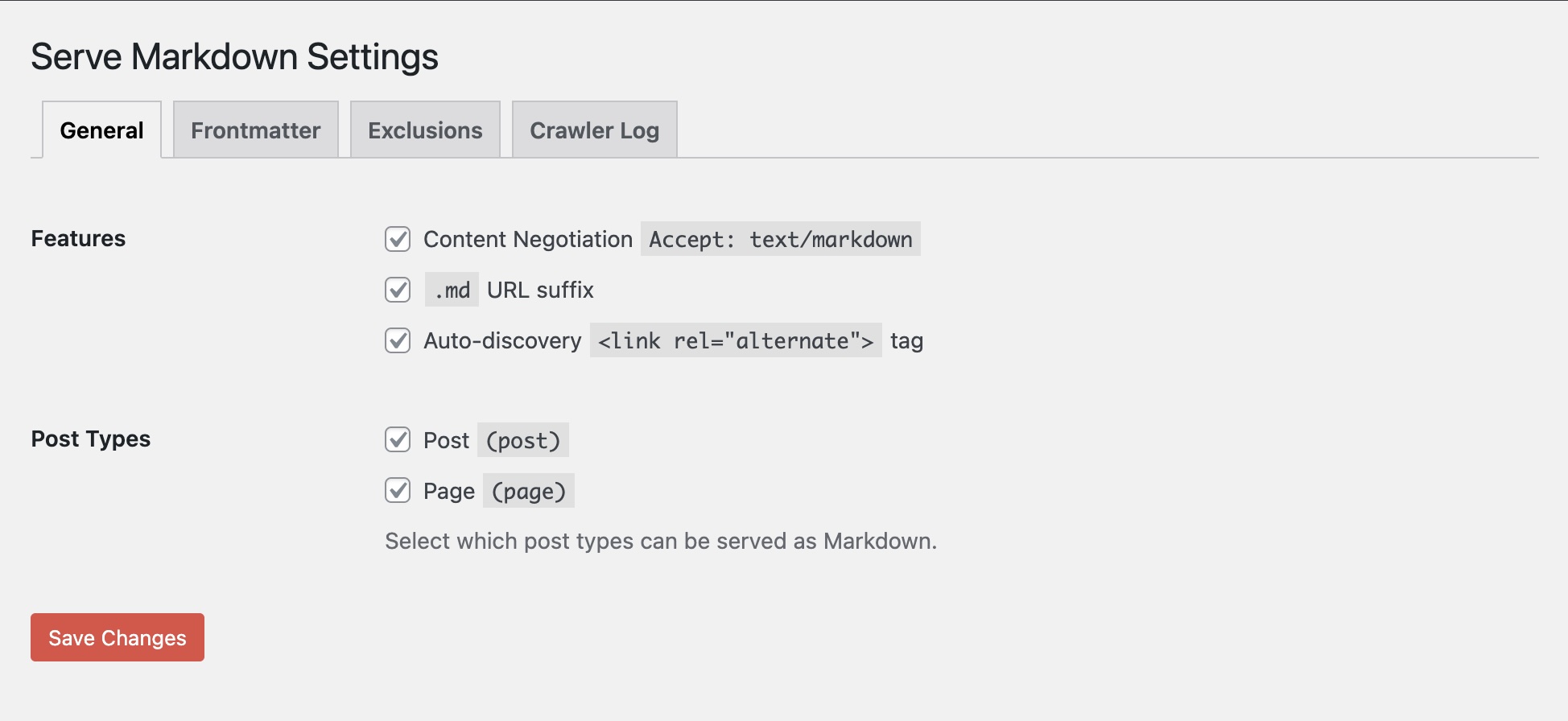Image resolution: width=1568 pixels, height=721 pixels.
Task: Uncheck the .md URL suffix option
Action: (x=397, y=290)
